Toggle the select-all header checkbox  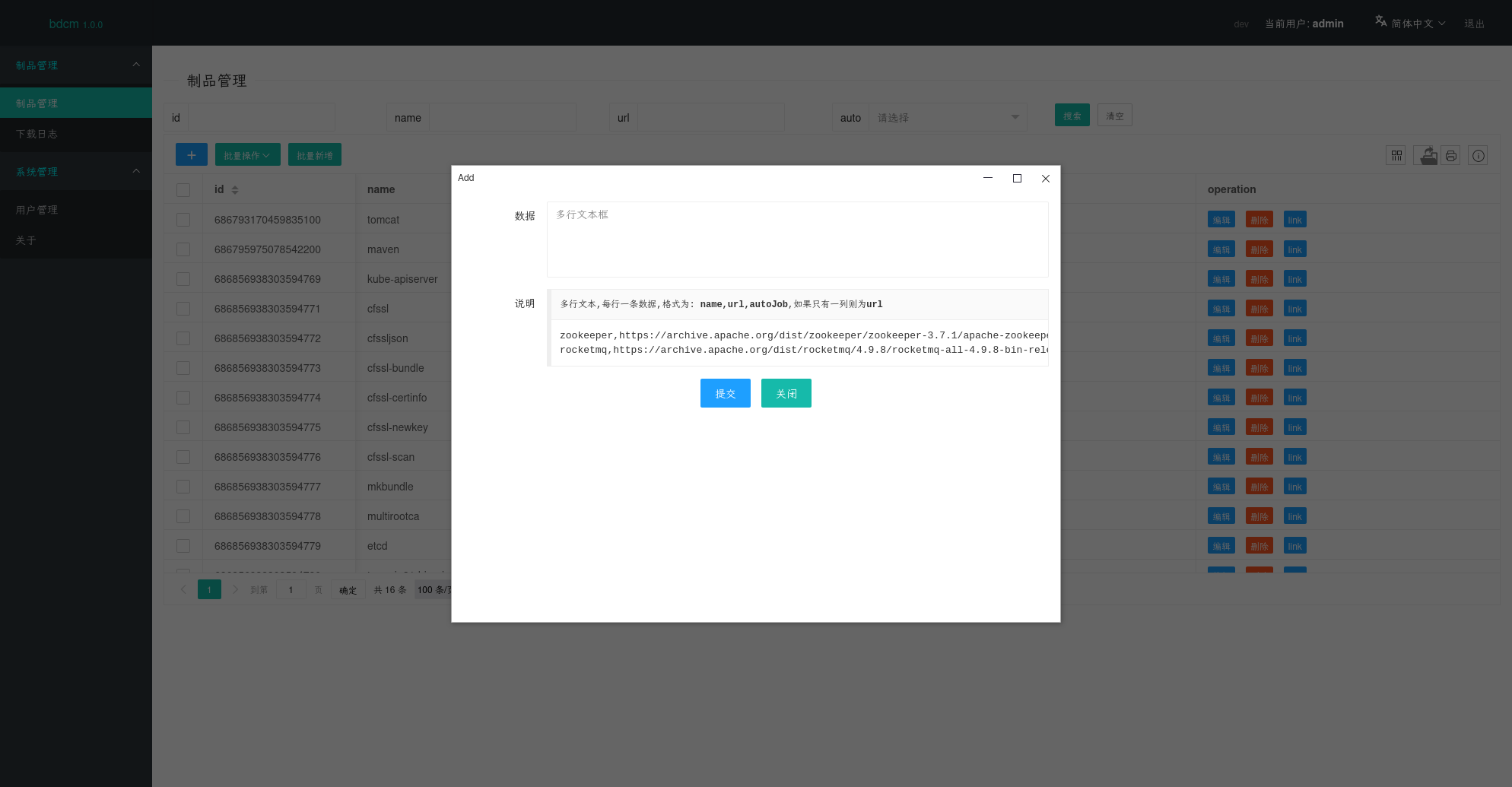coord(183,190)
